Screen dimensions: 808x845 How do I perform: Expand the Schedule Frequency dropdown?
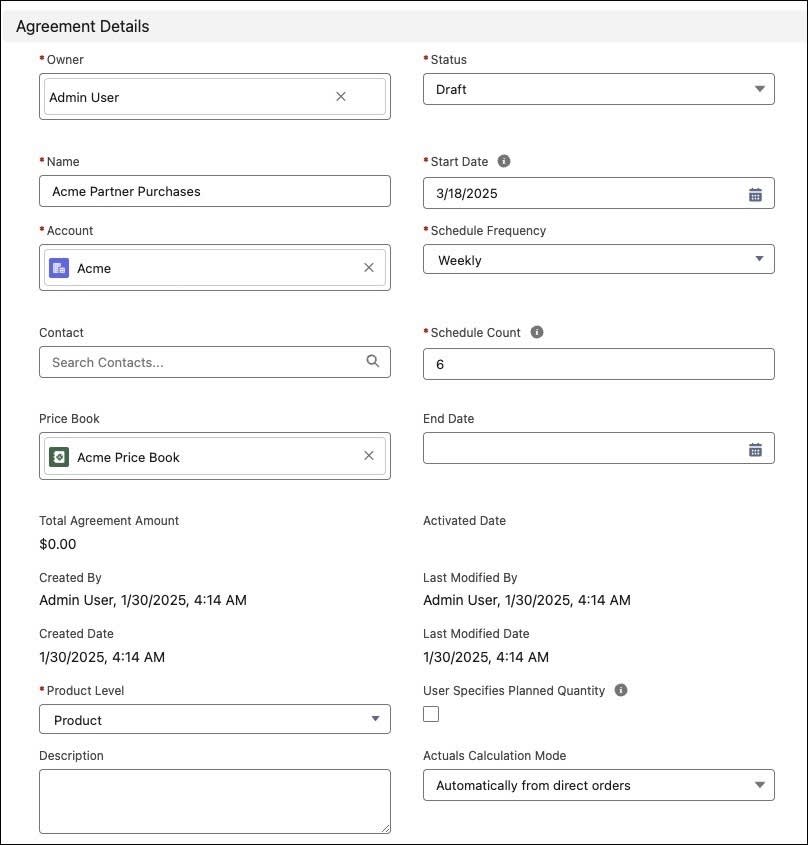pyautogui.click(x=598, y=260)
